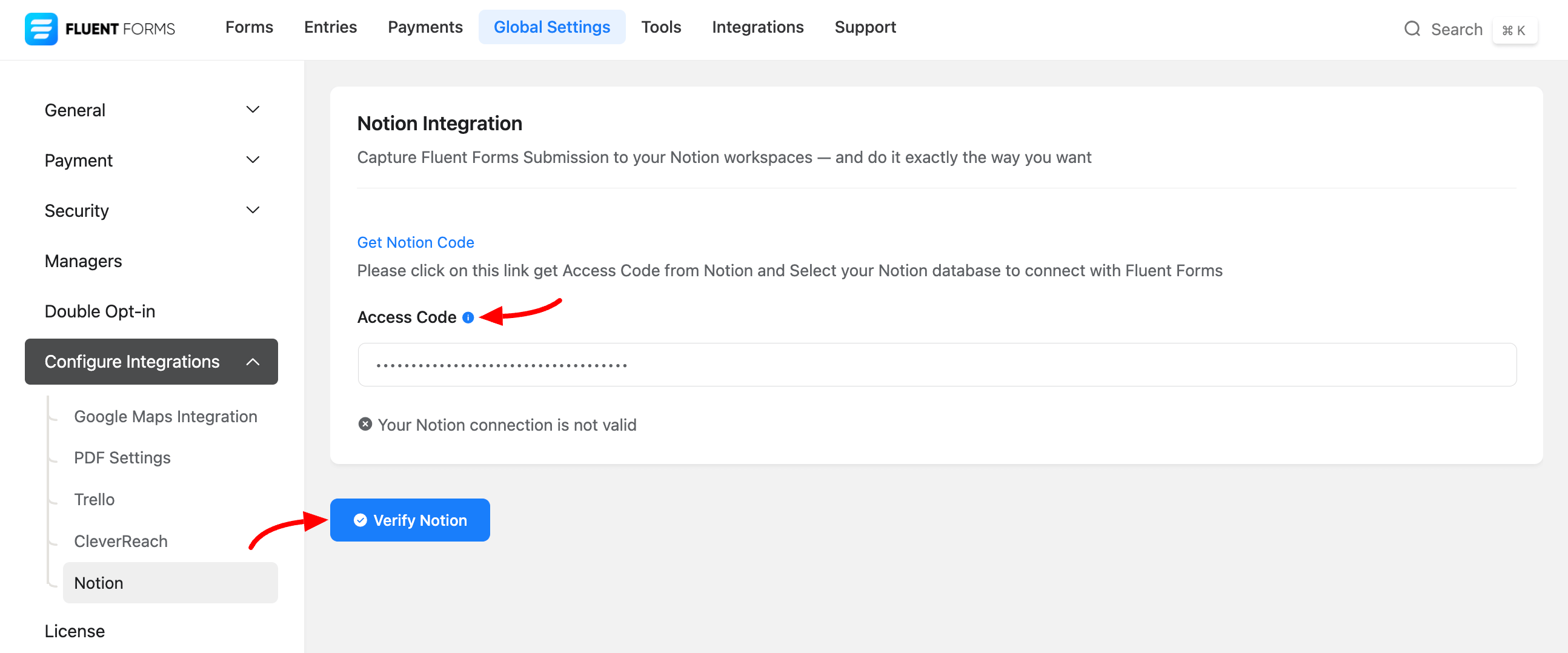Click the search magnifier icon
Viewport: 1568px width, 653px height.
[1412, 28]
